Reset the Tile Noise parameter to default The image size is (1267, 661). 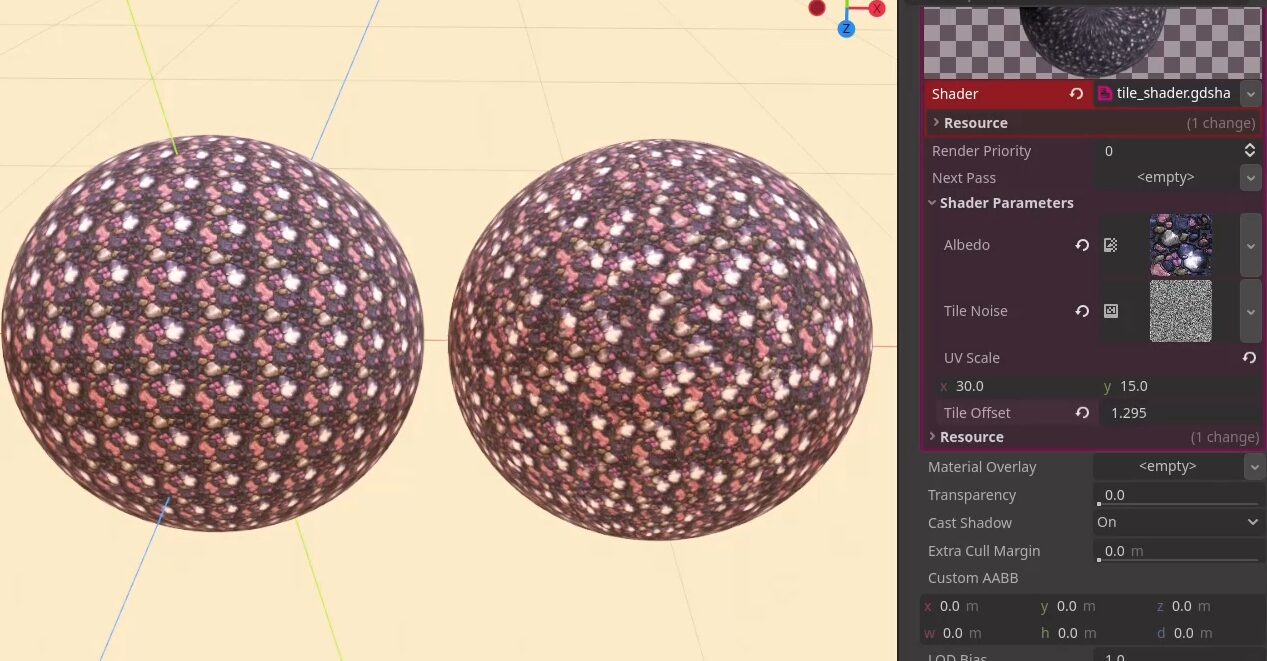pyautogui.click(x=1082, y=311)
